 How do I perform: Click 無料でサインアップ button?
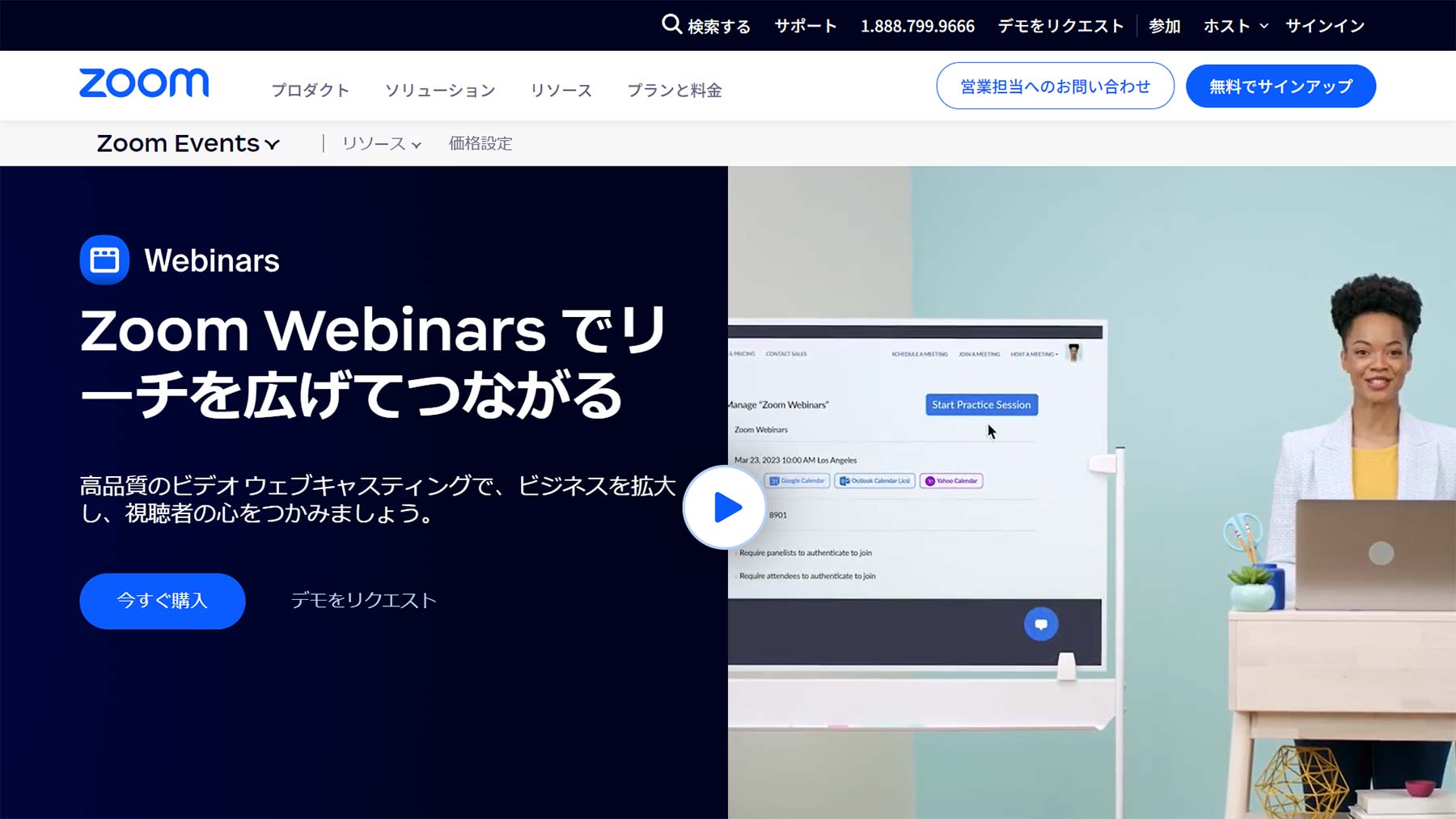point(1280,86)
